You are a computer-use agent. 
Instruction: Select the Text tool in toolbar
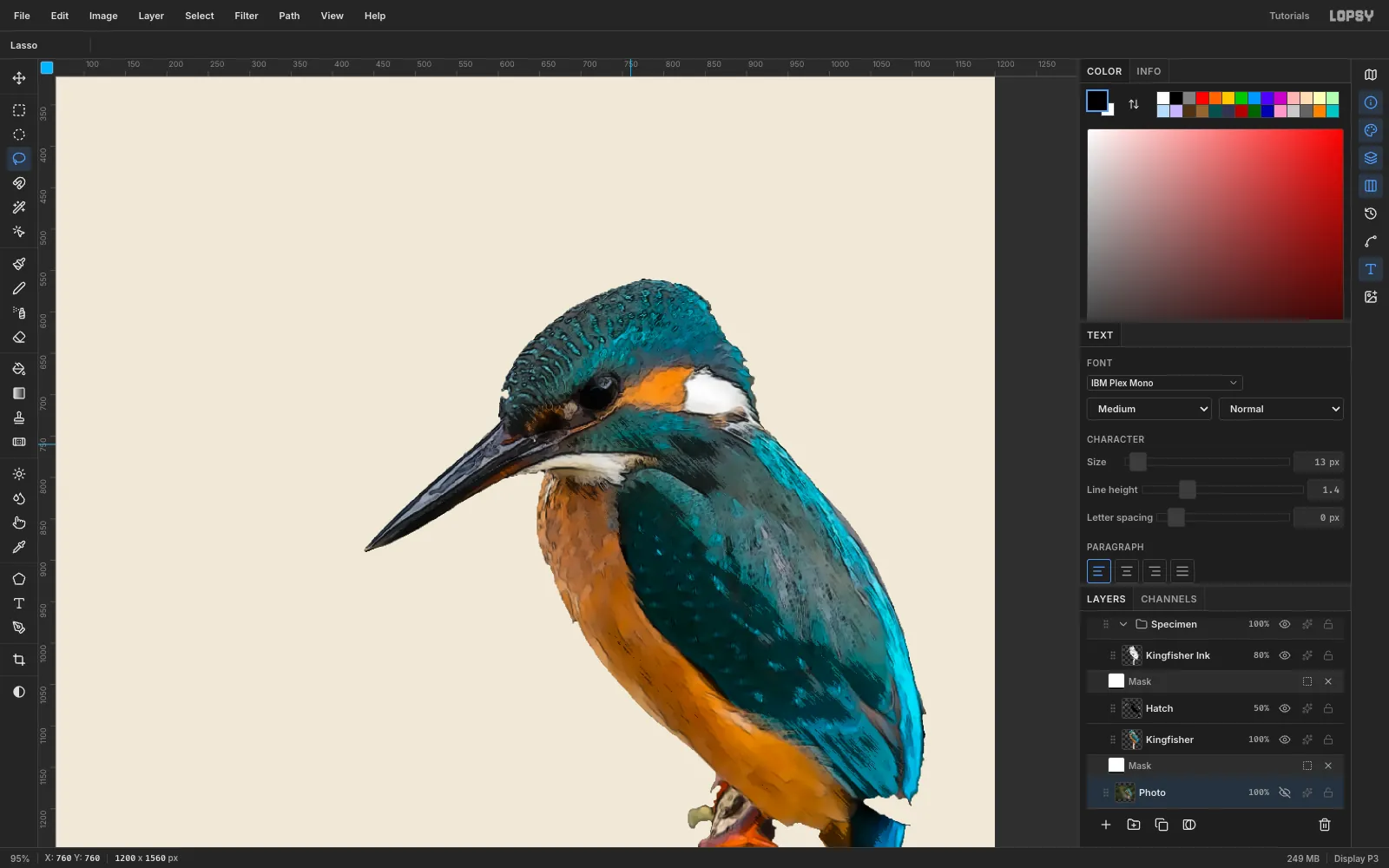coord(19,603)
